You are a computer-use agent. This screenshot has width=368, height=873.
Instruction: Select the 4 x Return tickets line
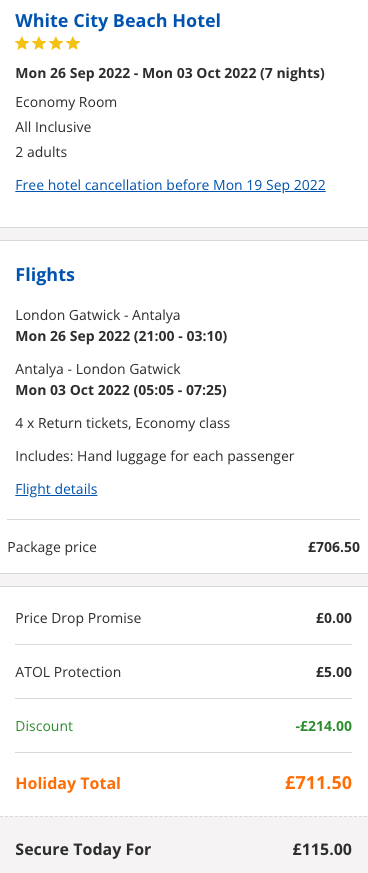[122, 423]
